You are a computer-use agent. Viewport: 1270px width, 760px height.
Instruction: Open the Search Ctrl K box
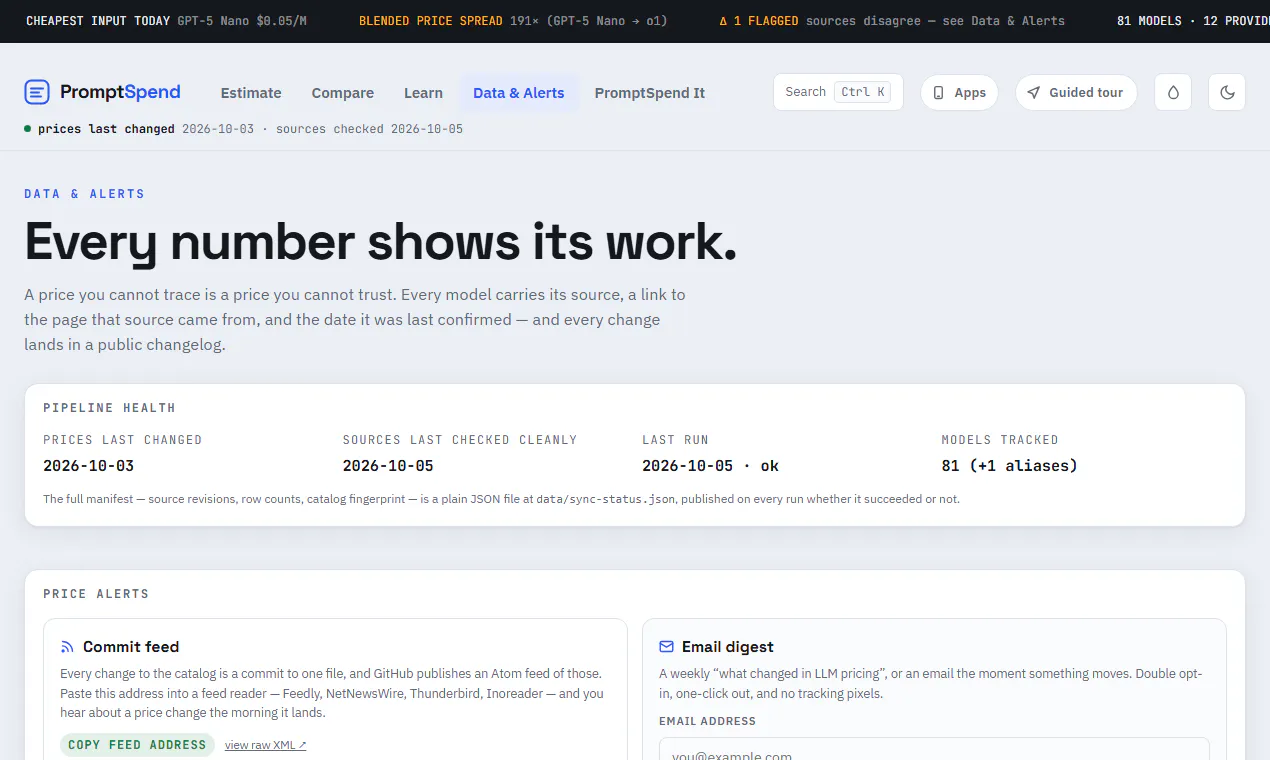tap(838, 92)
